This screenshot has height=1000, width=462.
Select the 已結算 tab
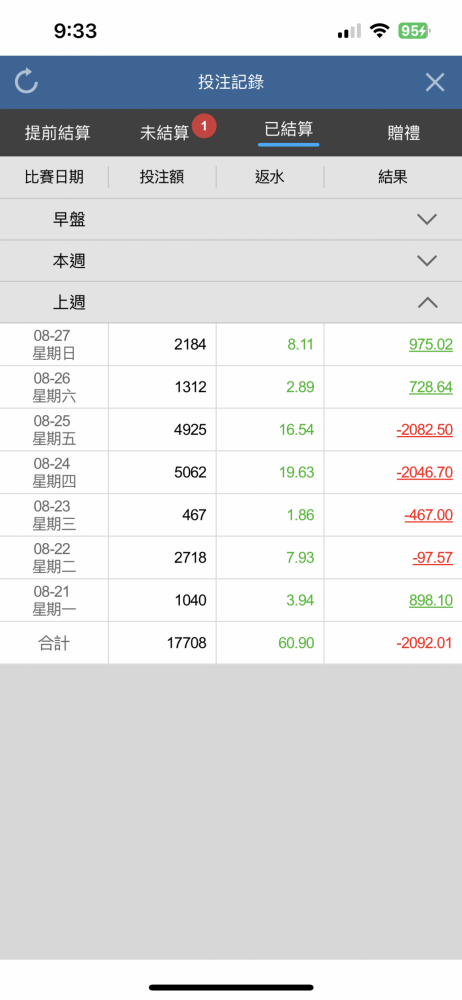(x=288, y=129)
